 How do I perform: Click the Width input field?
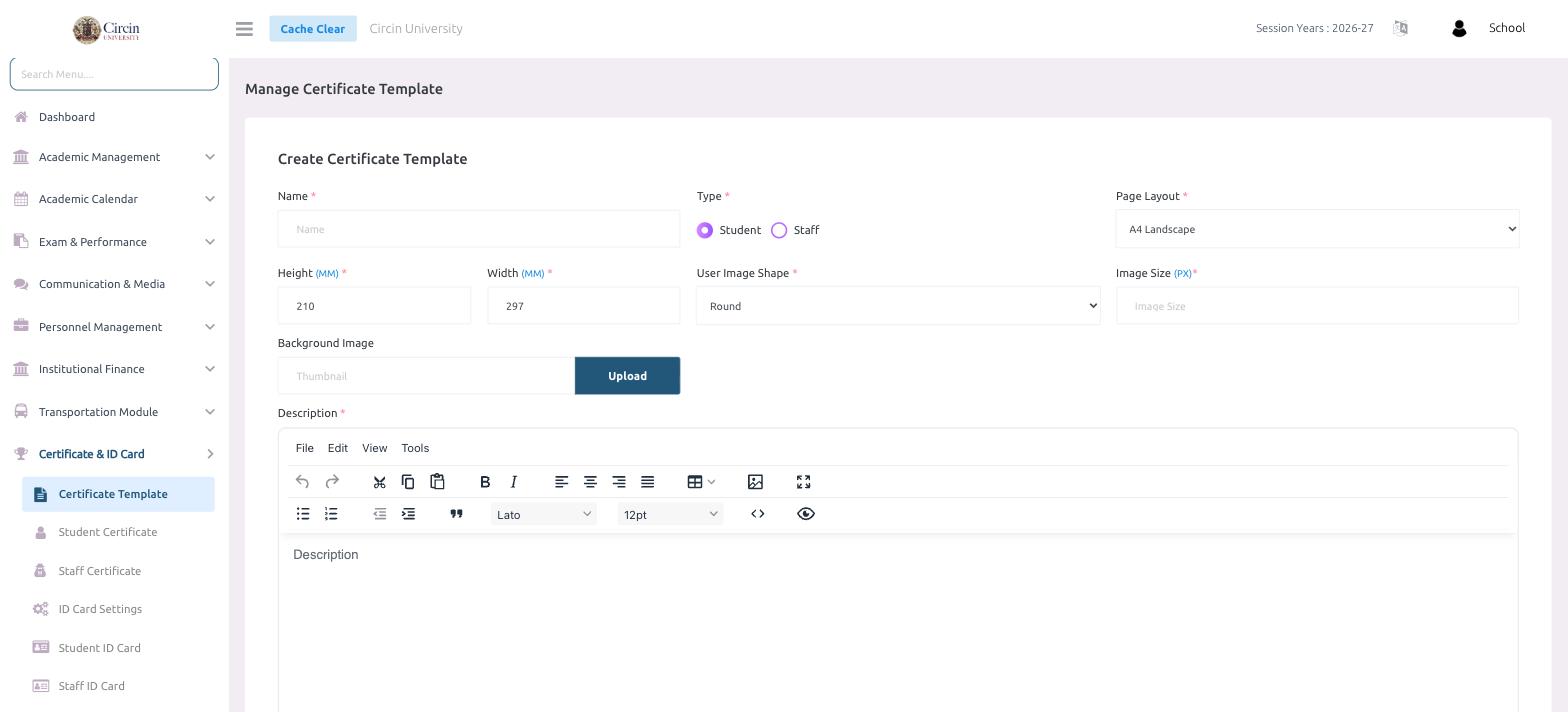(x=584, y=306)
